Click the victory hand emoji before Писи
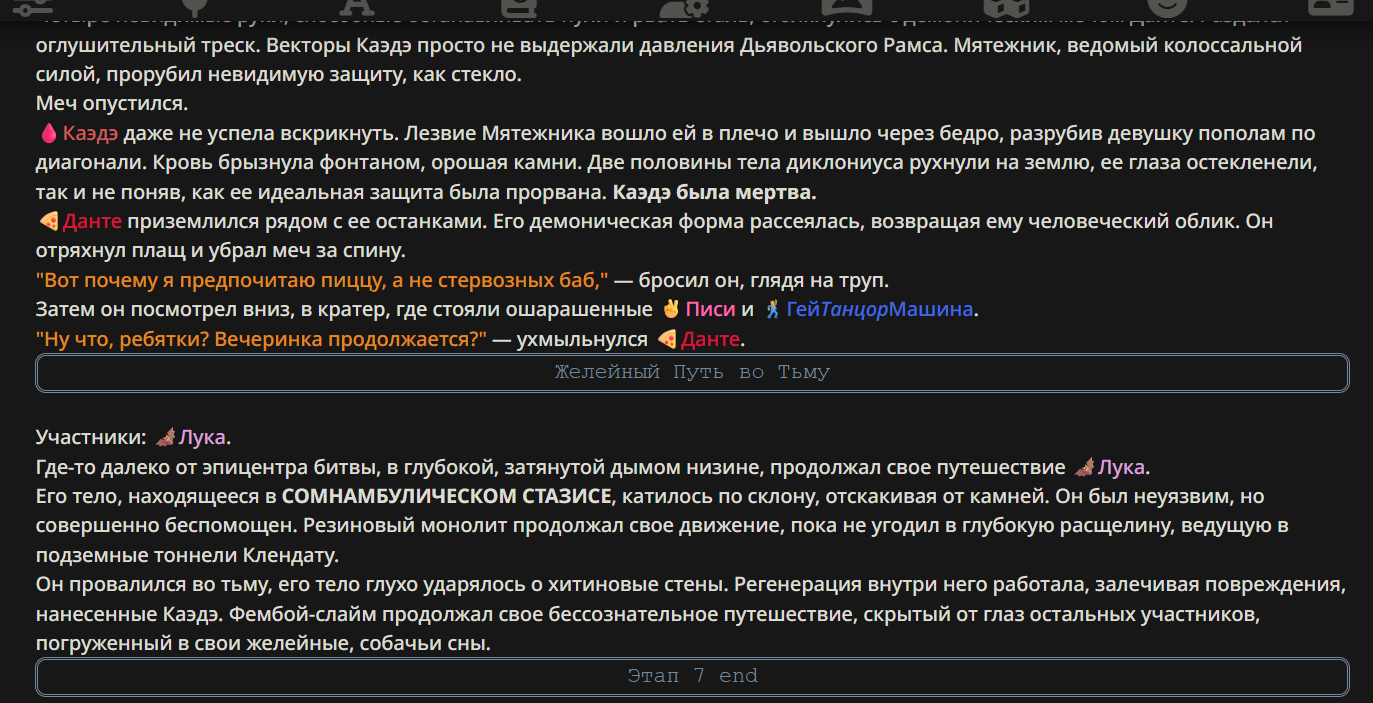Image resolution: width=1373 pixels, height=703 pixels. pyautogui.click(x=671, y=309)
